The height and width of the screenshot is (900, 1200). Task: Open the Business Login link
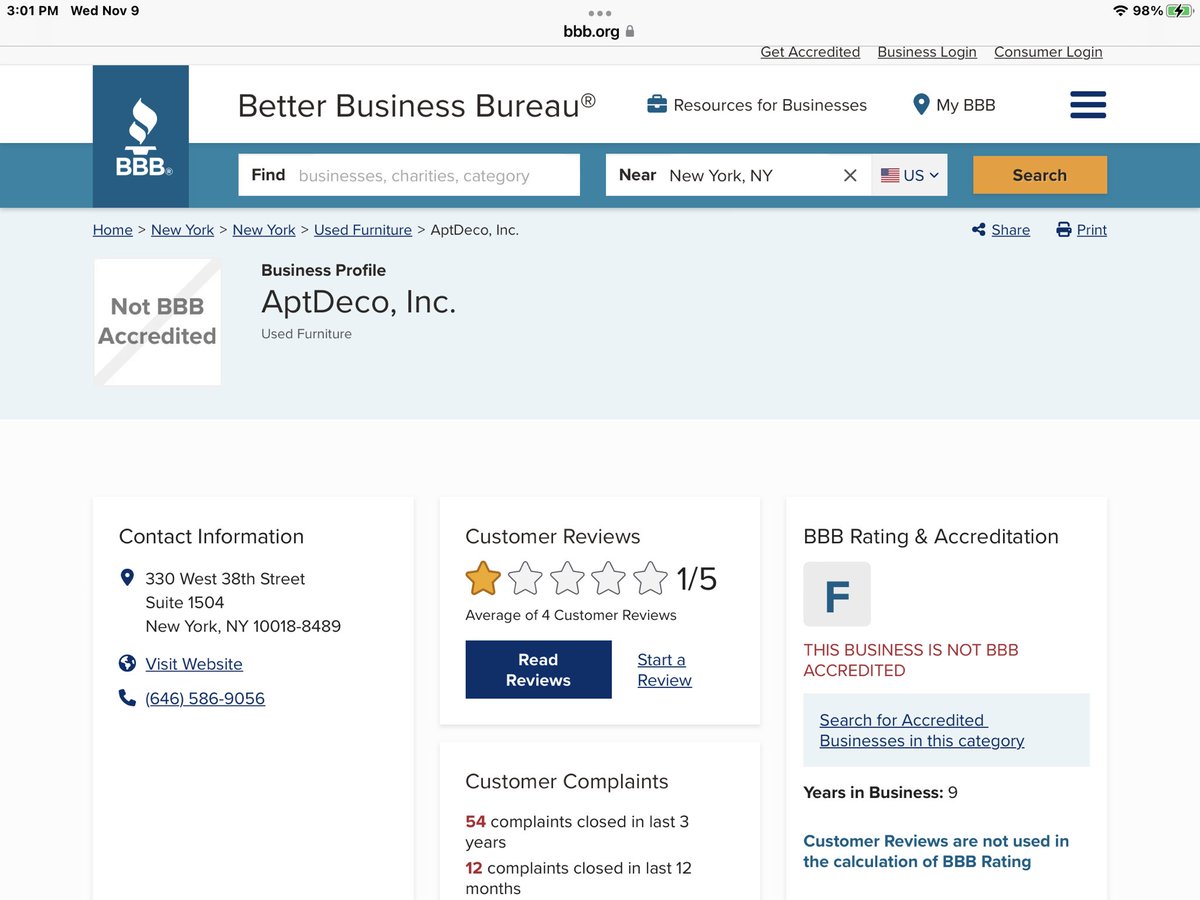click(x=927, y=52)
